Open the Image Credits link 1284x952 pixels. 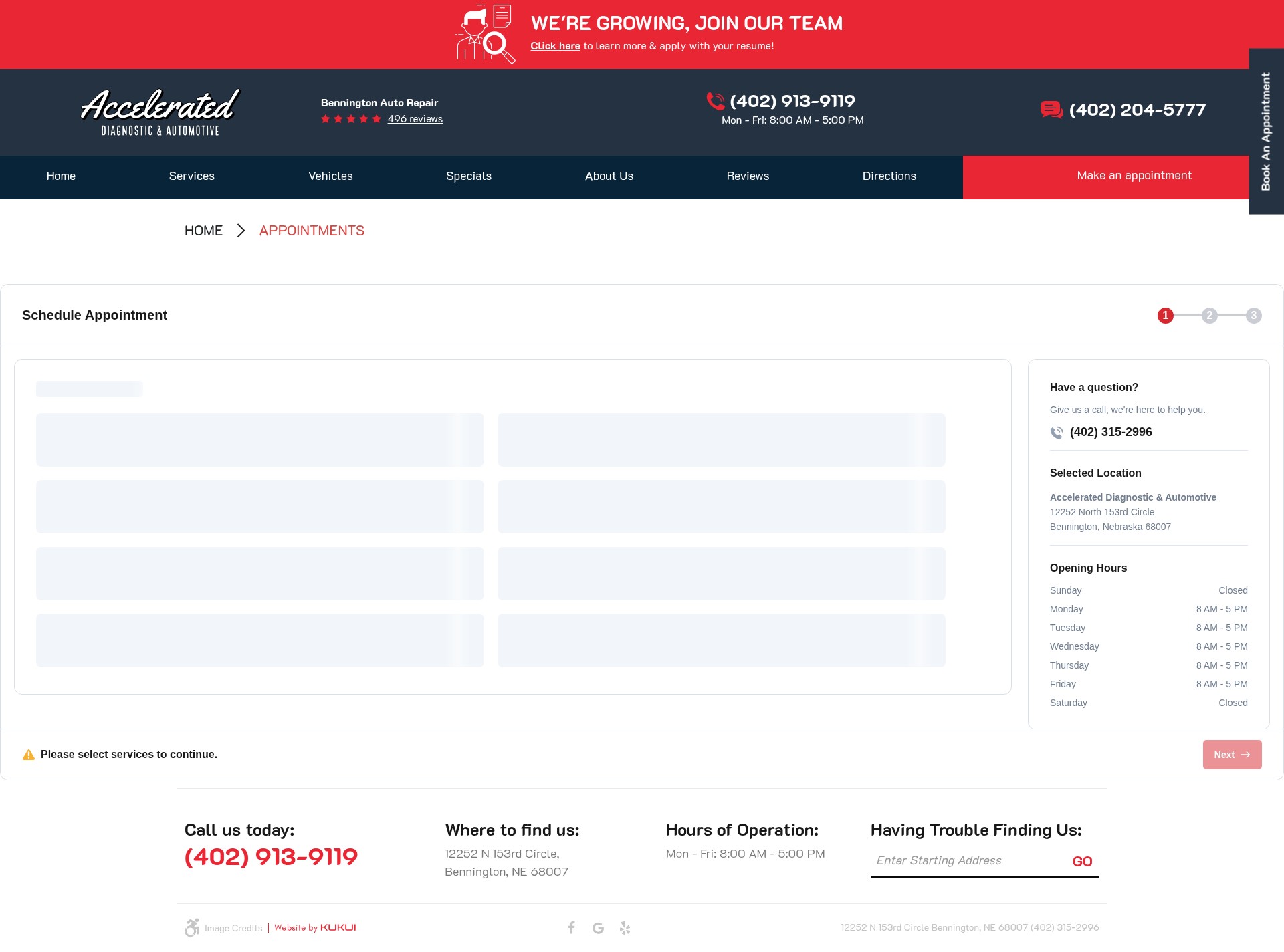click(233, 928)
